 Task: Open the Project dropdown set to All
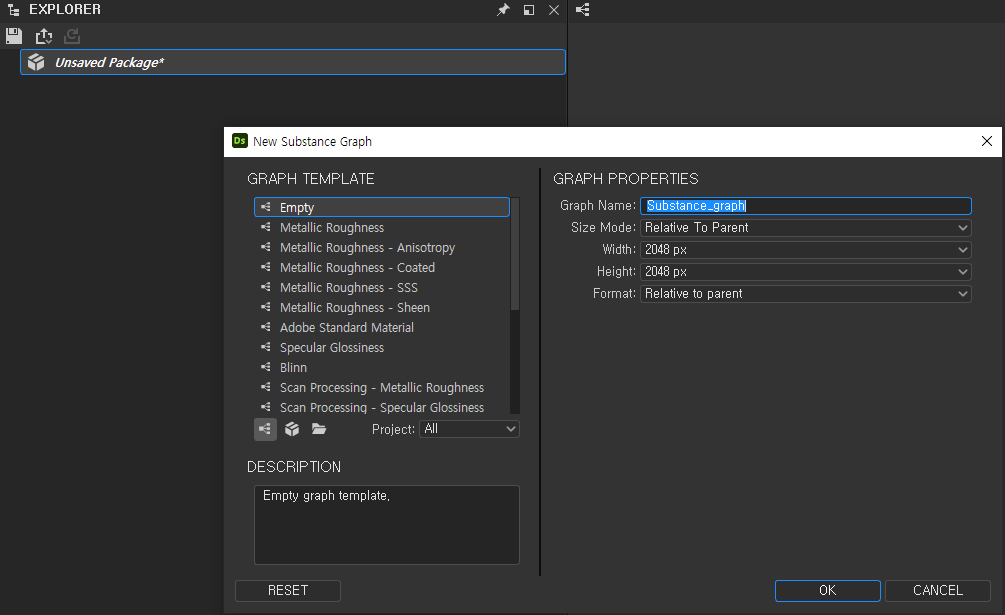tap(469, 429)
